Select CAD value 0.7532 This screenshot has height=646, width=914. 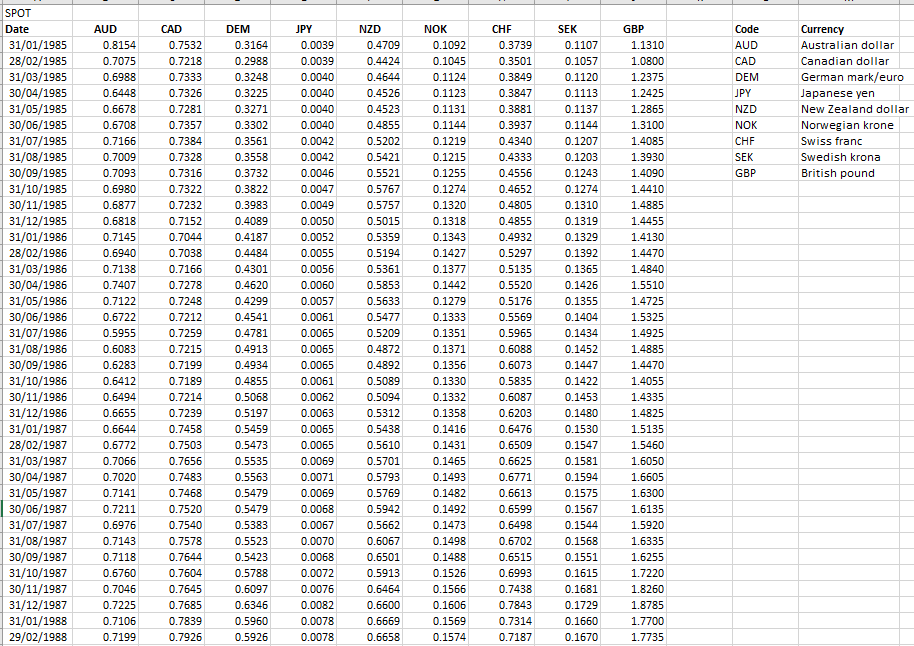171,45
